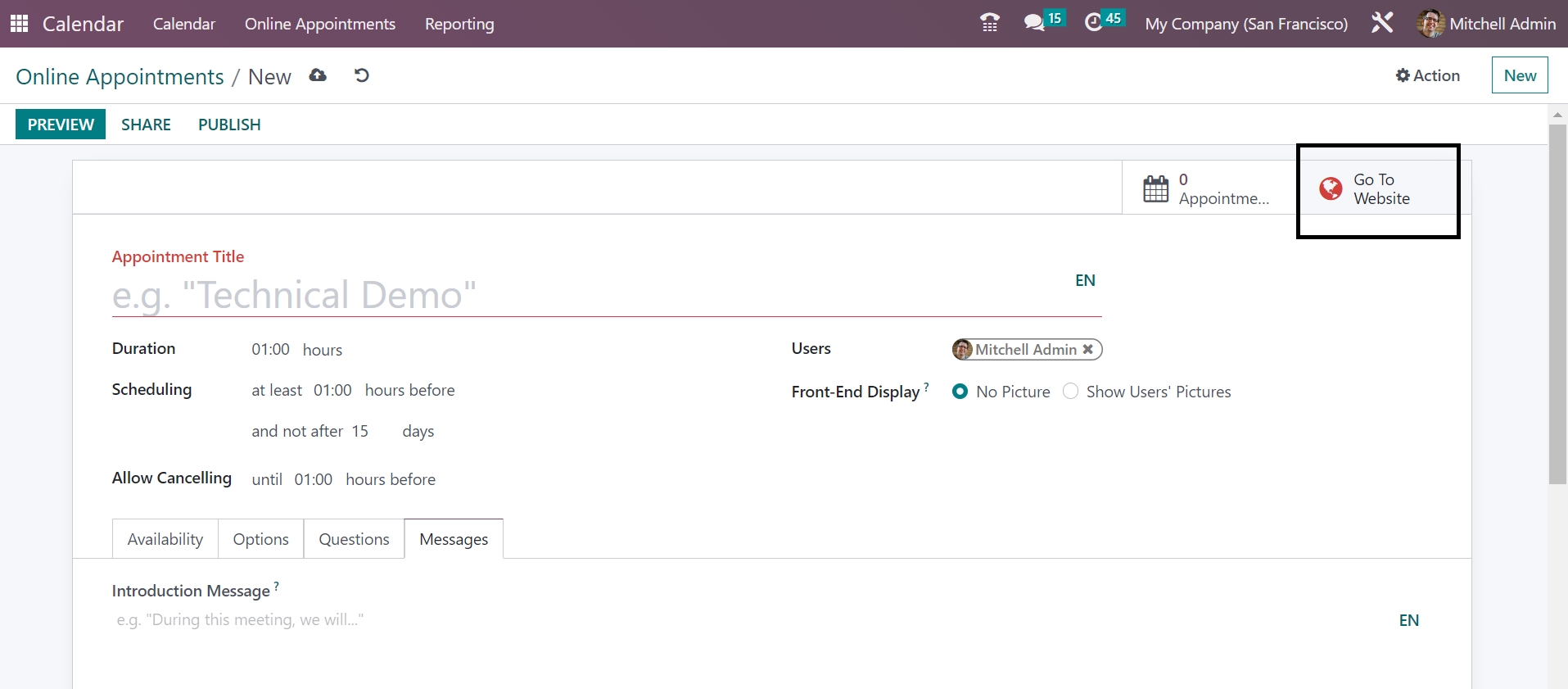Open the Reporting menu
This screenshot has height=689, width=1568.
click(459, 24)
